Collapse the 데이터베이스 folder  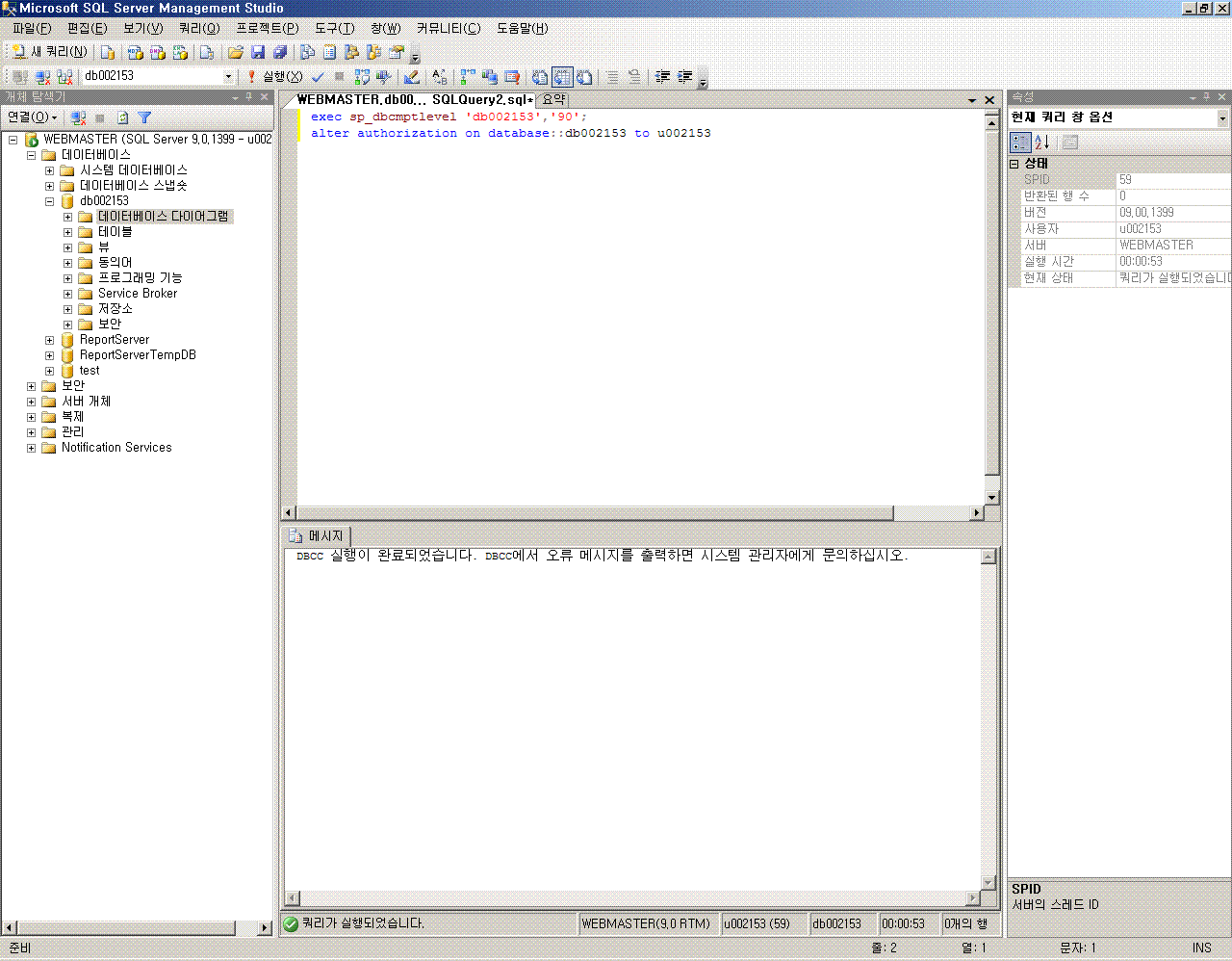point(31,155)
